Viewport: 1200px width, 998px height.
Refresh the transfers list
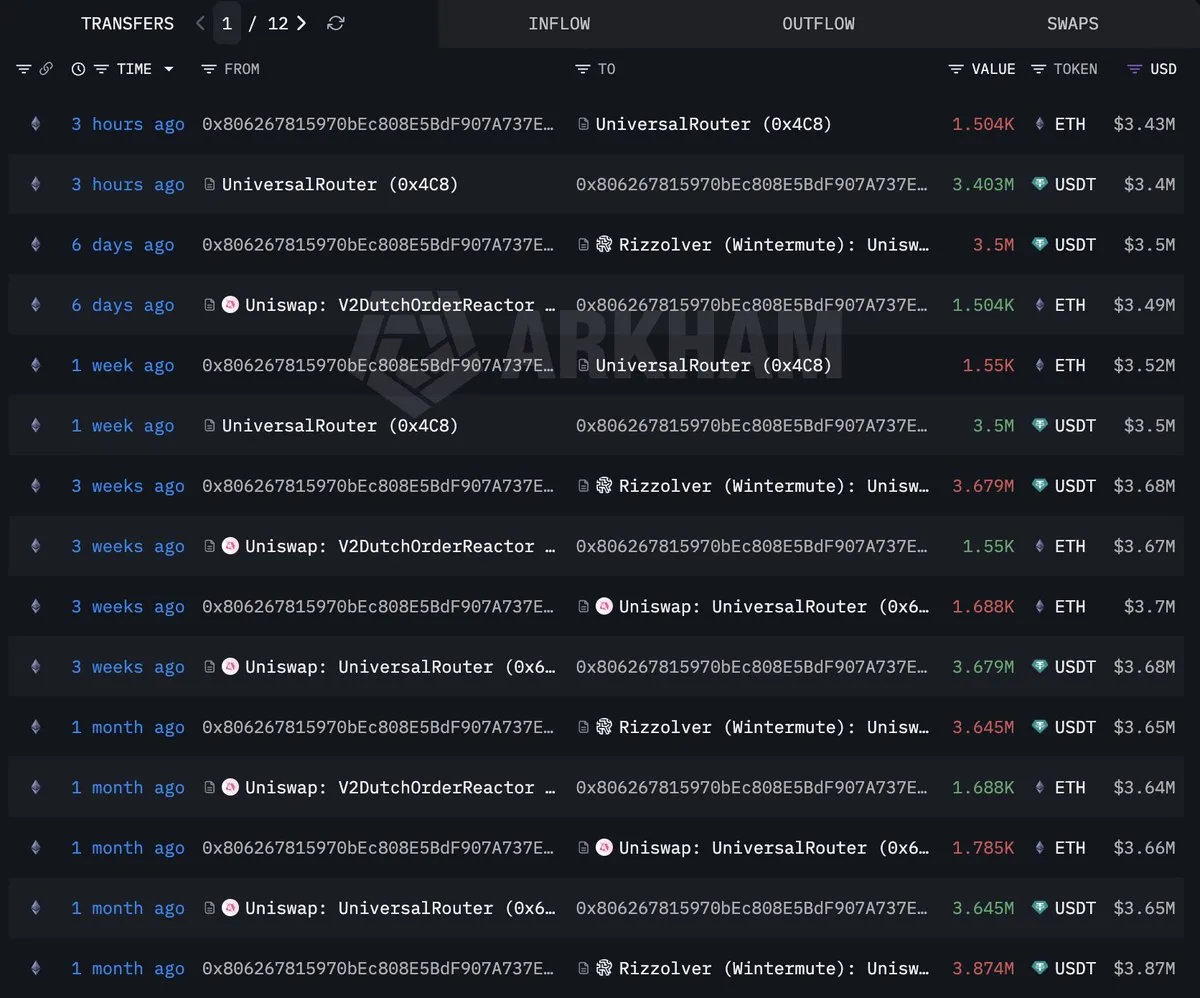(336, 23)
